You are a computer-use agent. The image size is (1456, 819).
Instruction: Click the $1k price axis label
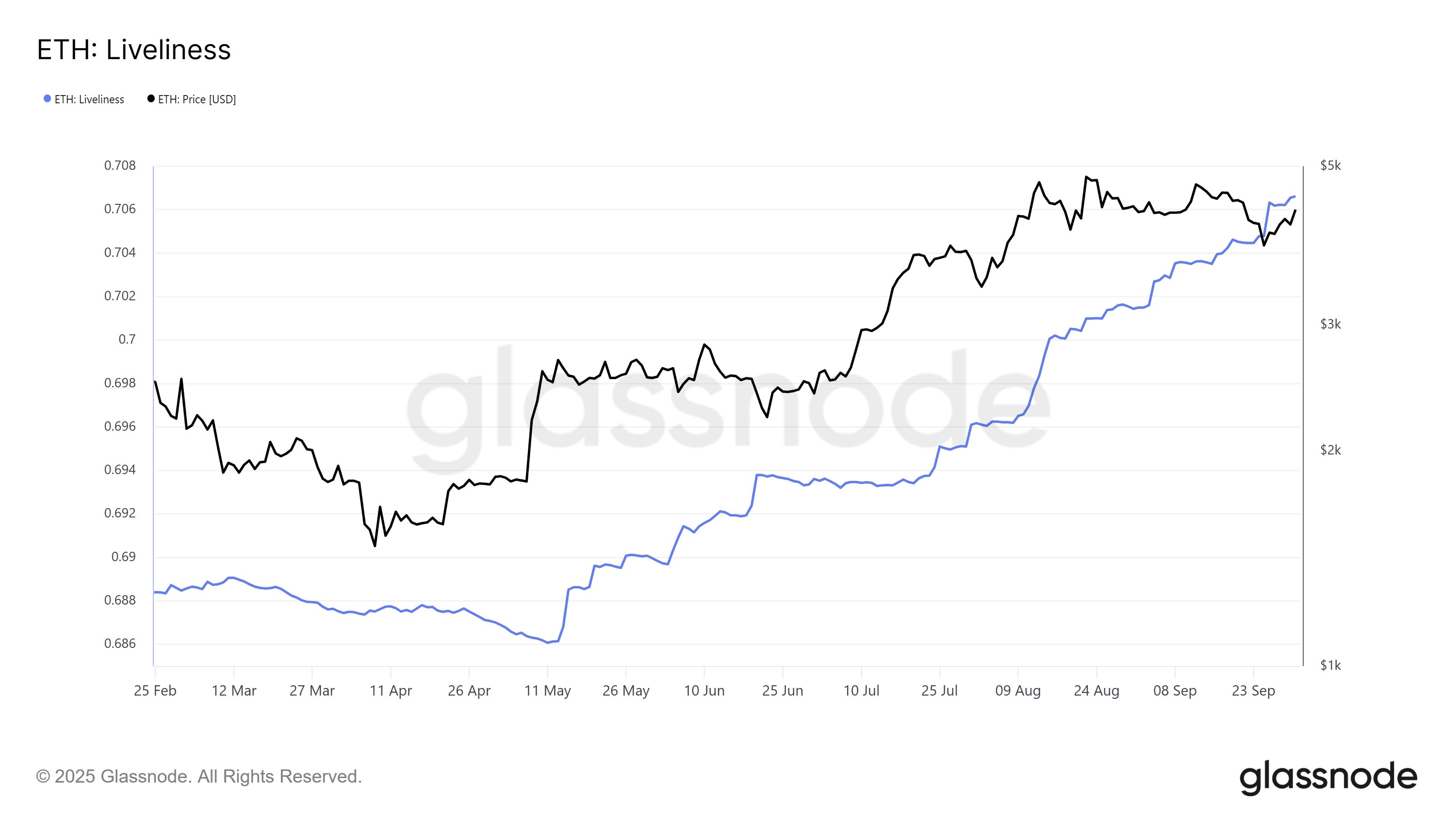click(x=1330, y=665)
